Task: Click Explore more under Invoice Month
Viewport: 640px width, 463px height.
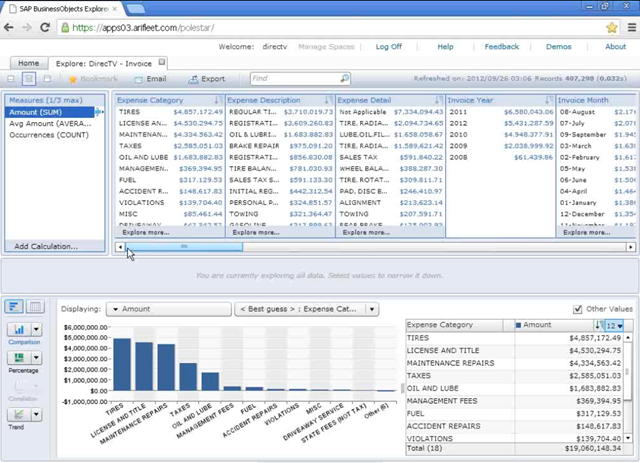Action: [x=587, y=232]
